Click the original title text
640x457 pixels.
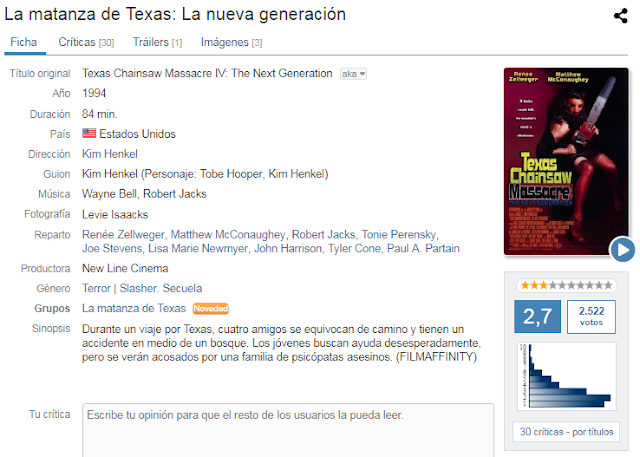click(207, 73)
